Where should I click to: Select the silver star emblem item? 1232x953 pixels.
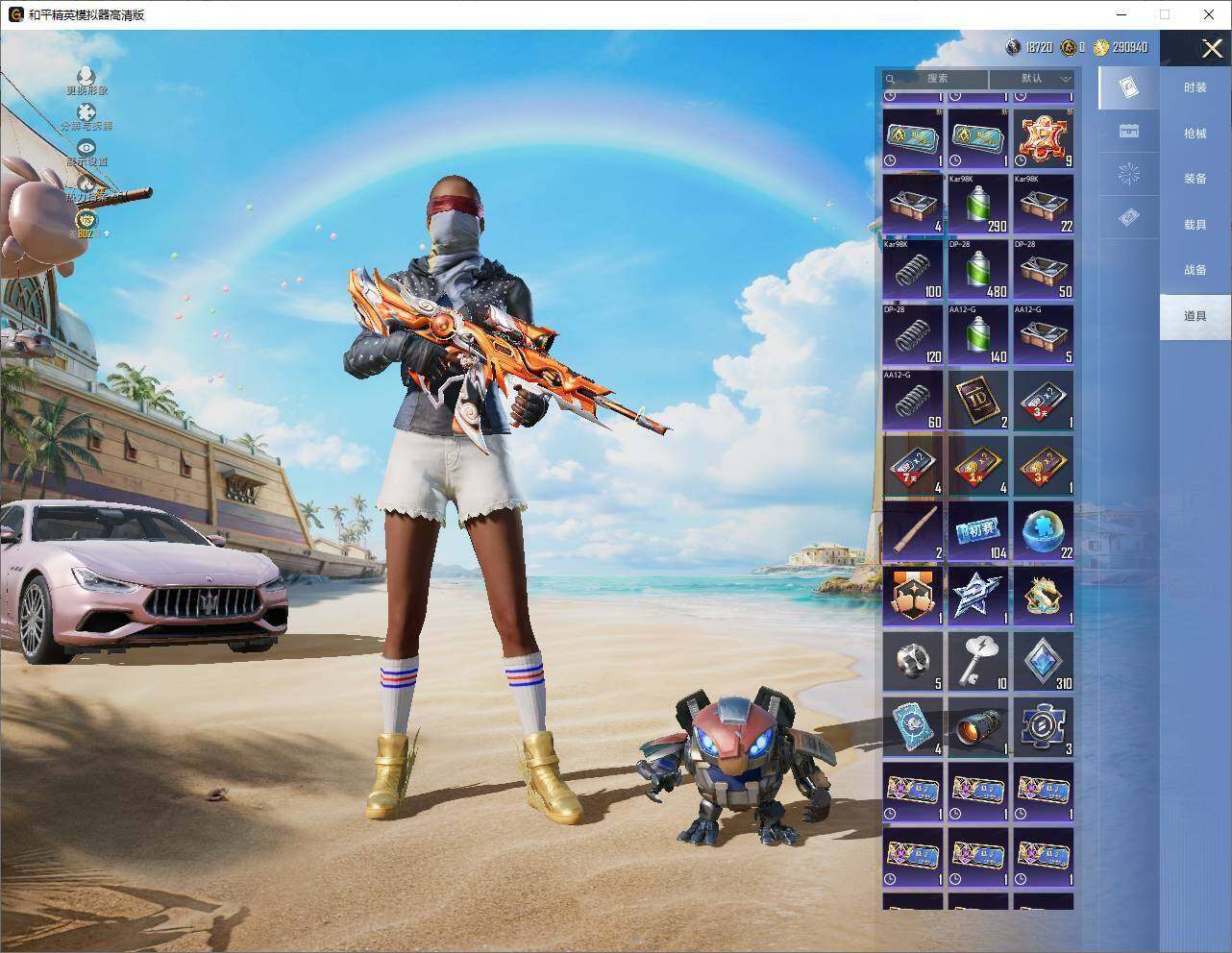pyautogui.click(x=978, y=596)
